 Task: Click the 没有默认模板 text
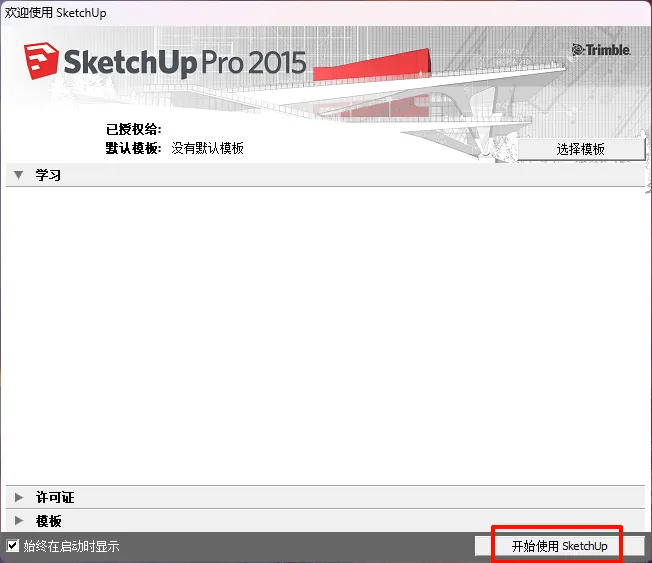[207, 148]
